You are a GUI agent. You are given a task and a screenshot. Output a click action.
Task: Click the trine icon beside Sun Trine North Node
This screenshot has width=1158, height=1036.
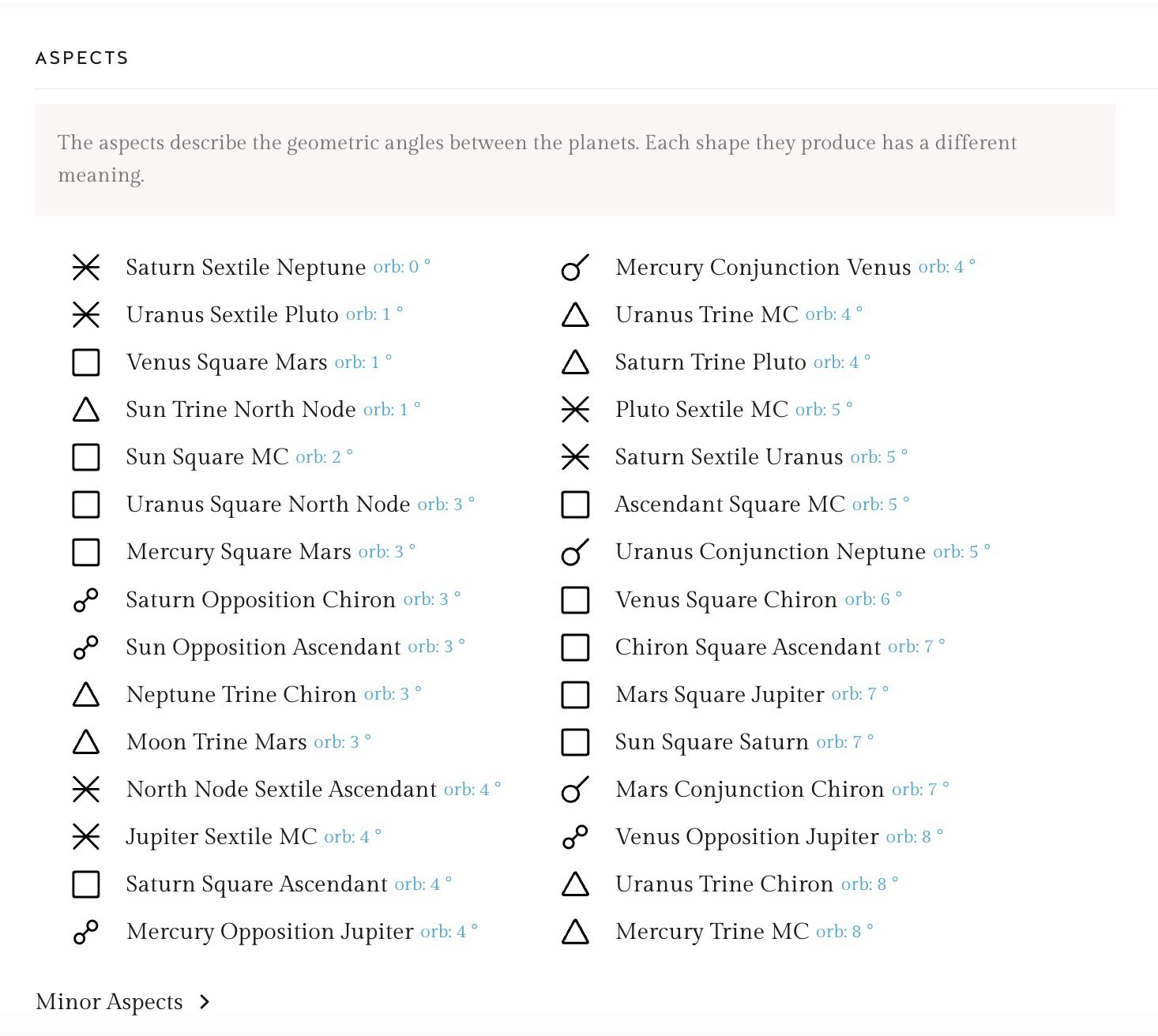[x=86, y=410]
